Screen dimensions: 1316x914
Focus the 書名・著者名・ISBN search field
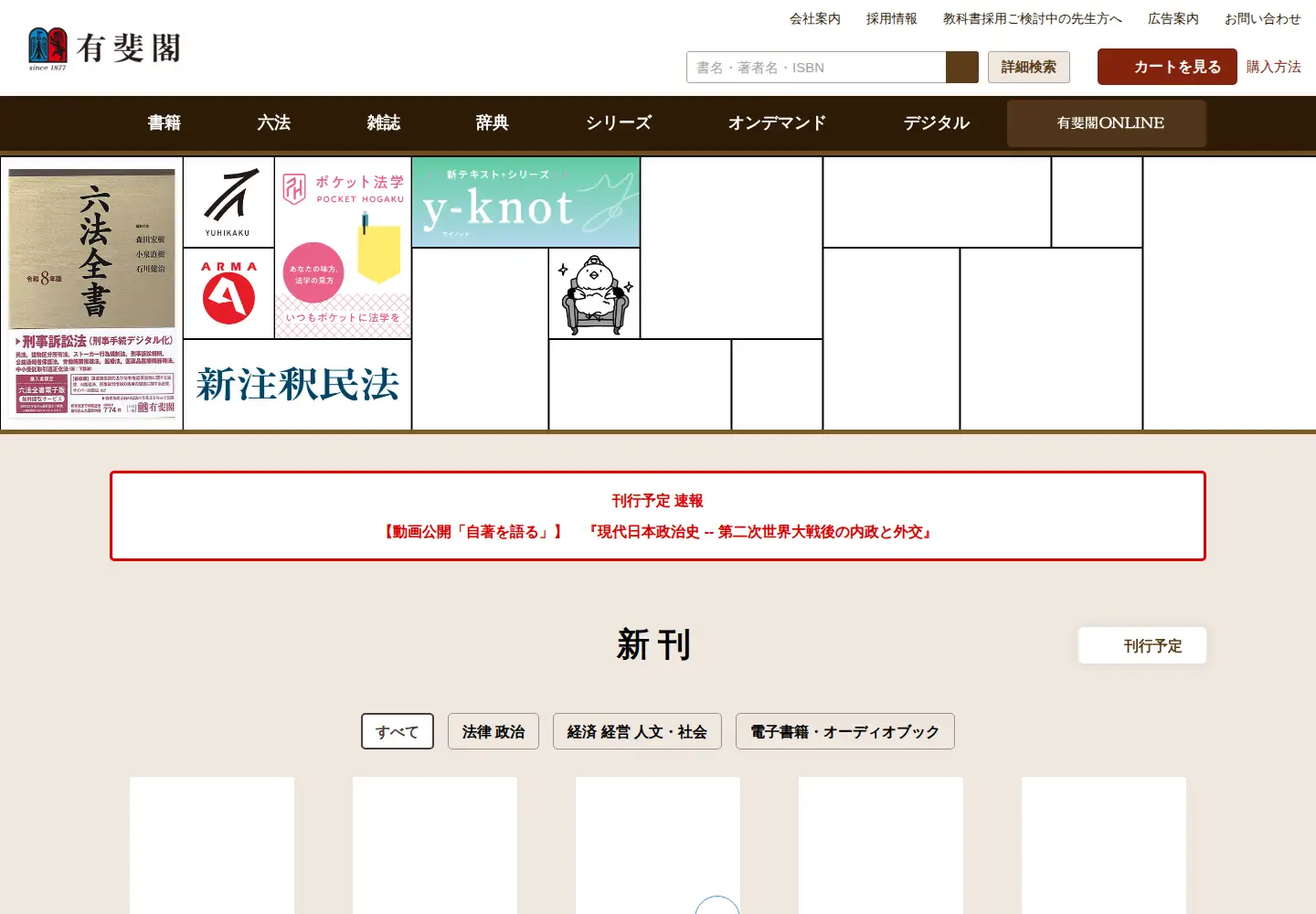816,68
